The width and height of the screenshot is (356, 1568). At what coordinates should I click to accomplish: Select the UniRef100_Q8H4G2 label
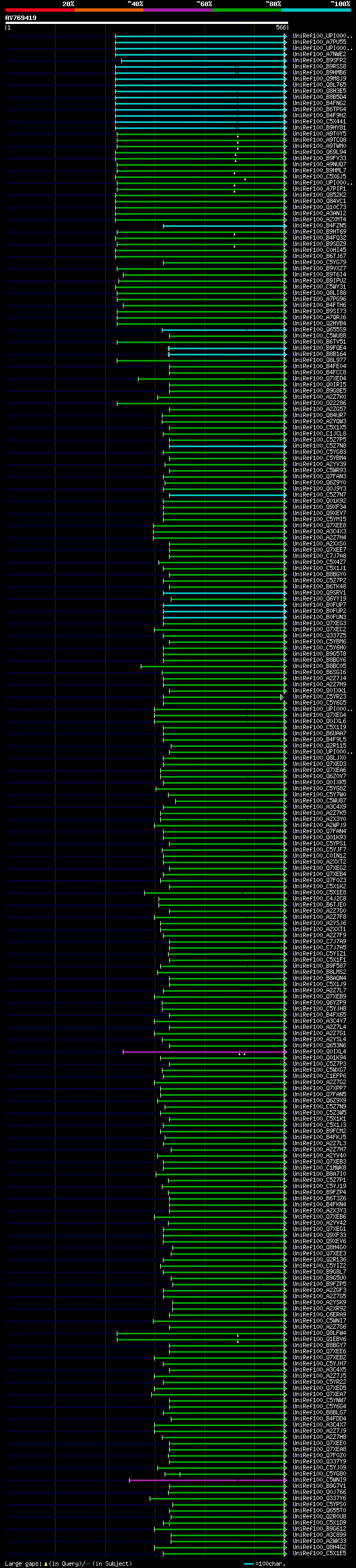[x=319, y=1547]
